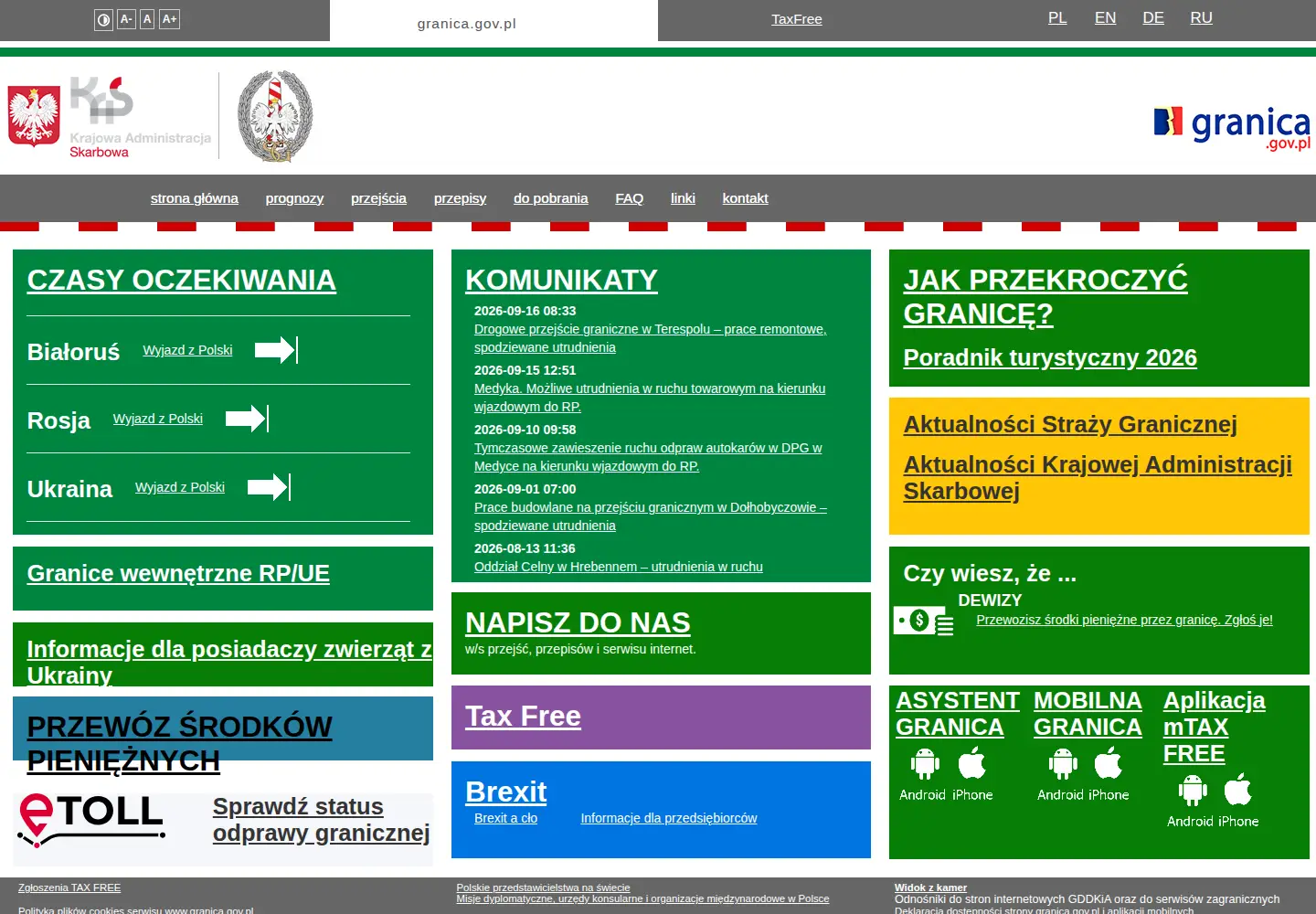Open Android download for Mobilna Granica
Viewport: 1316px width, 914px height.
pos(1062,774)
